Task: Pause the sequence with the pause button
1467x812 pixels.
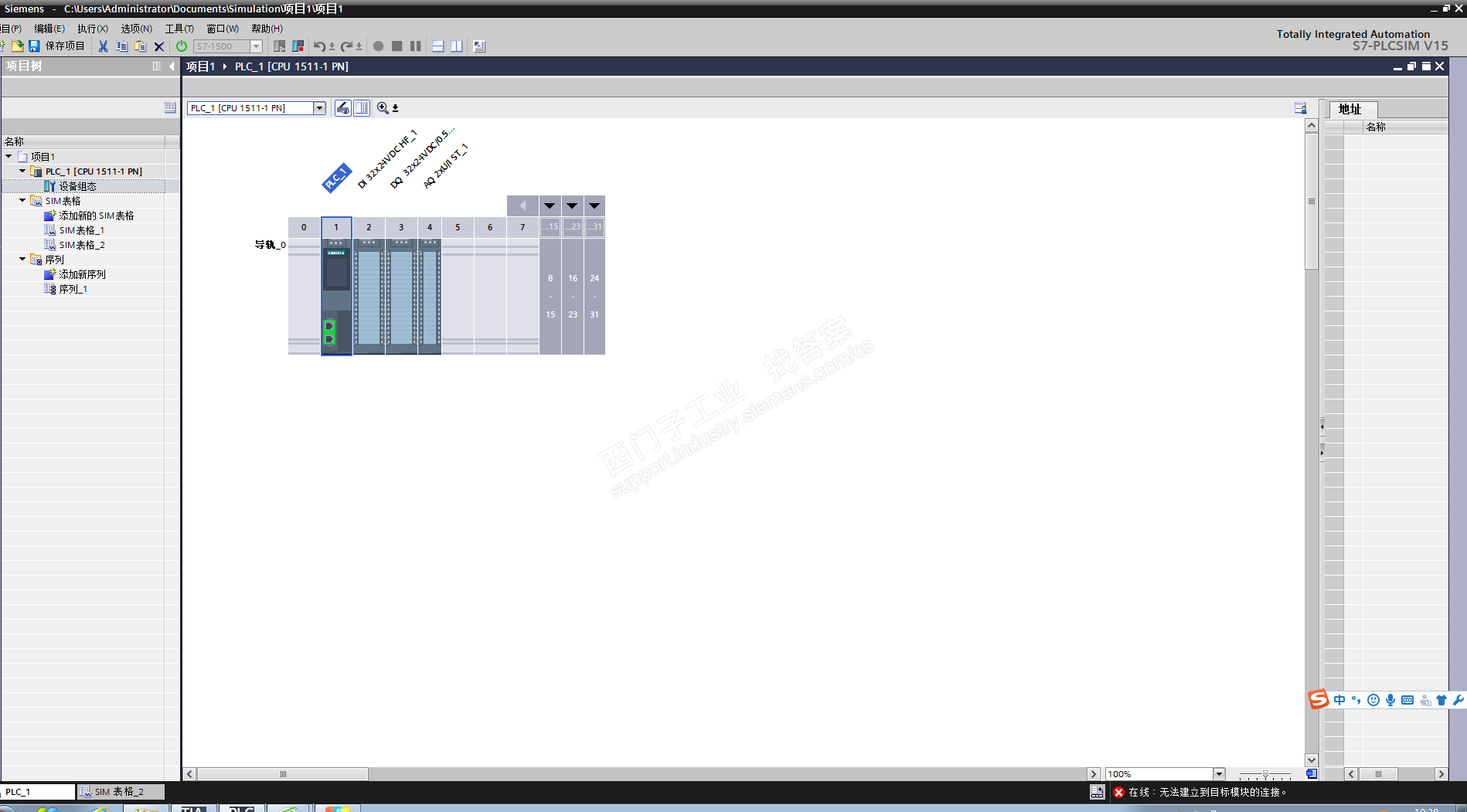Action: point(415,46)
